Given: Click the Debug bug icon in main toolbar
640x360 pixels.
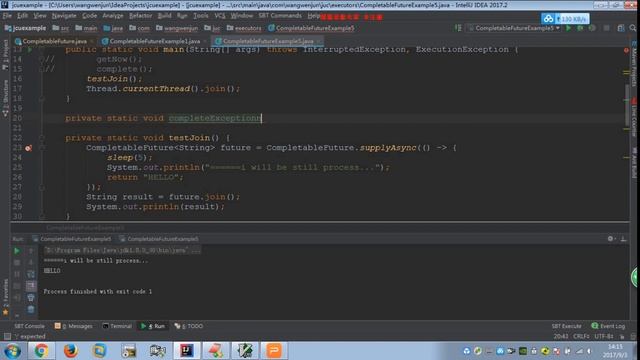Looking at the screenshot, I should click(x=580, y=28).
